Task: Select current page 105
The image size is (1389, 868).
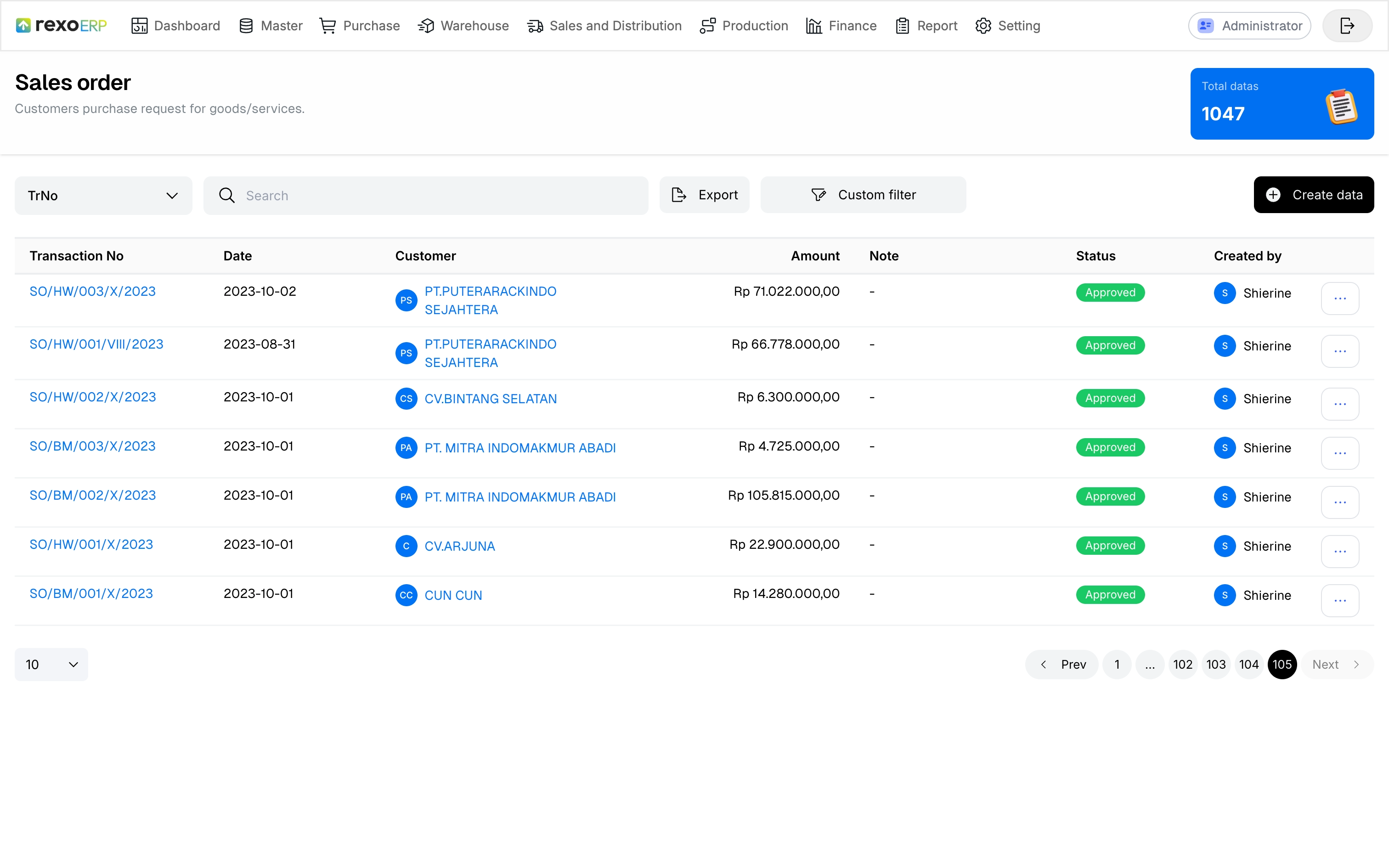Action: (1282, 665)
